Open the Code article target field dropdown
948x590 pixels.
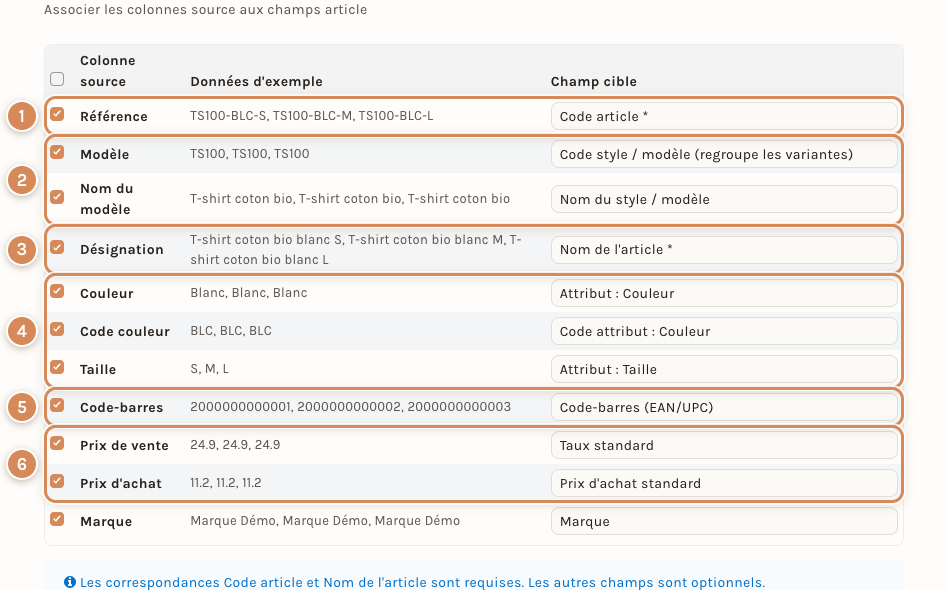(724, 116)
